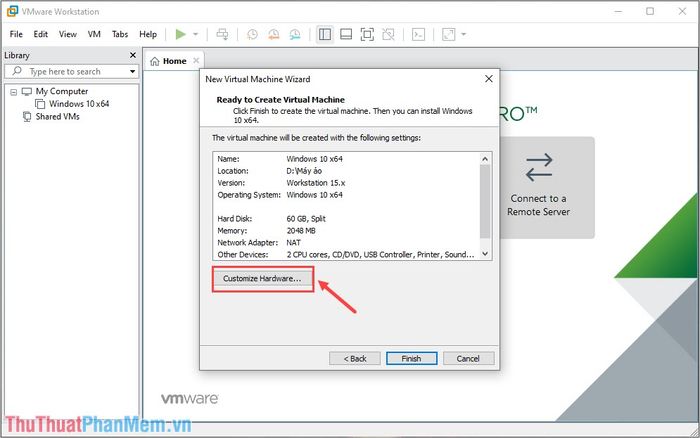Click the Name value Windows 10 x64
Screen dimensions: 700x438
pos(314,159)
